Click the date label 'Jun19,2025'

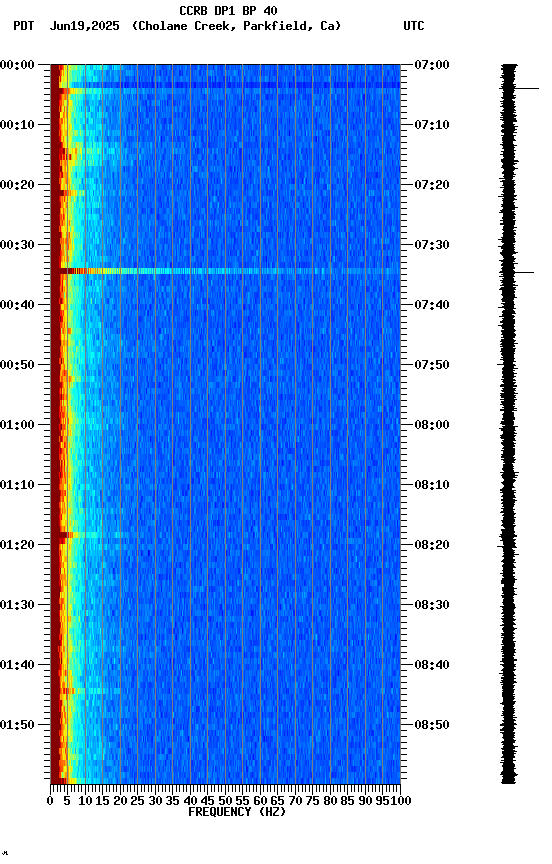pyautogui.click(x=84, y=26)
